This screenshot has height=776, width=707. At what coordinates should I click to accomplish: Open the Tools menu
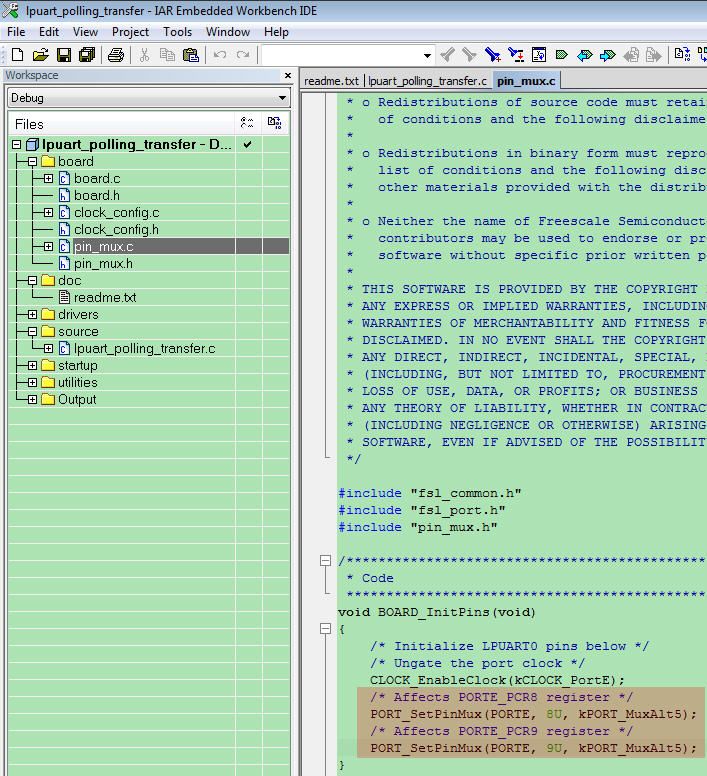coord(177,32)
